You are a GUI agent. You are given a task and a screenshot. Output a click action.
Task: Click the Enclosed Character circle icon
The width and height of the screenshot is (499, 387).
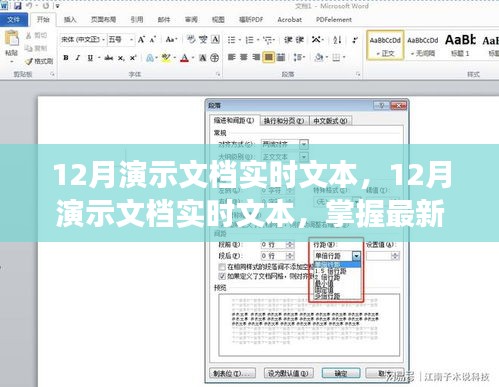(215, 58)
